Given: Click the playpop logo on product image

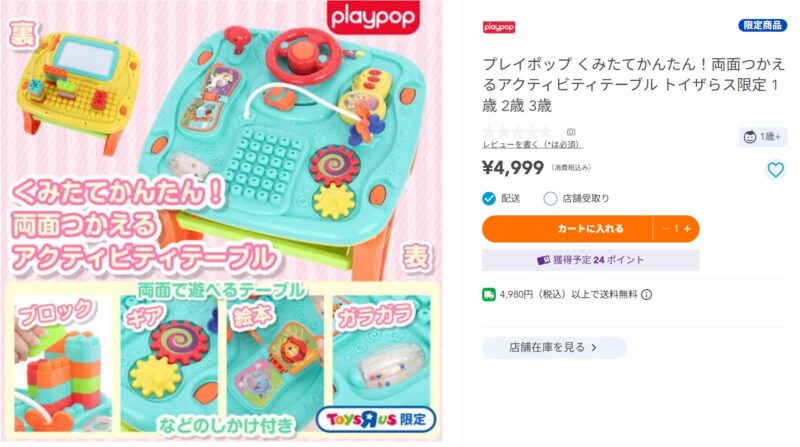Looking at the screenshot, I should click(x=373, y=18).
